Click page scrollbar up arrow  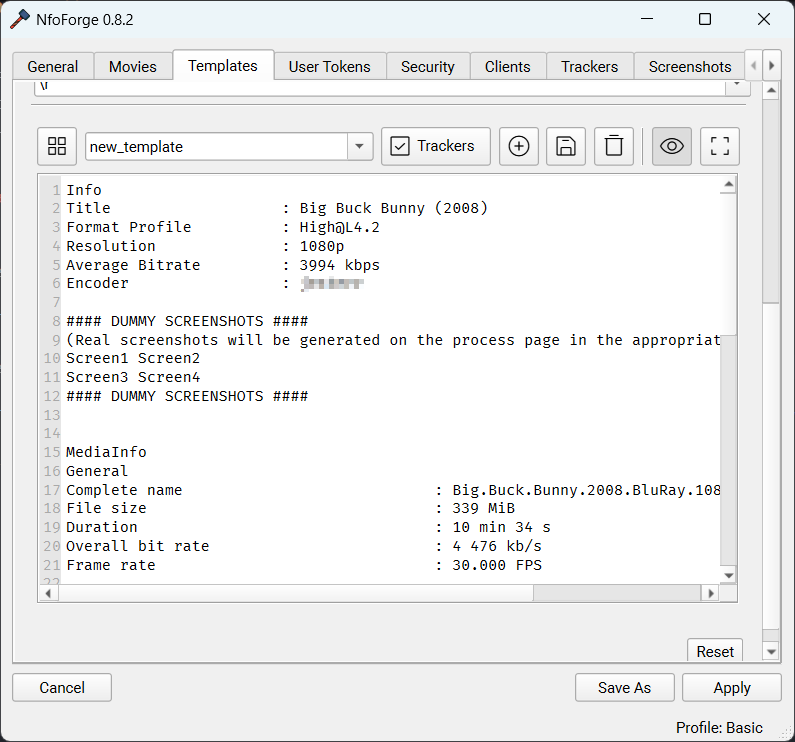pyautogui.click(x=771, y=90)
